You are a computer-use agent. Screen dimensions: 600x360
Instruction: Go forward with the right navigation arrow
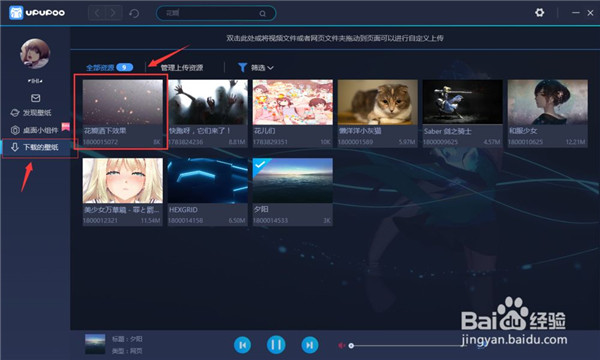click(x=113, y=13)
